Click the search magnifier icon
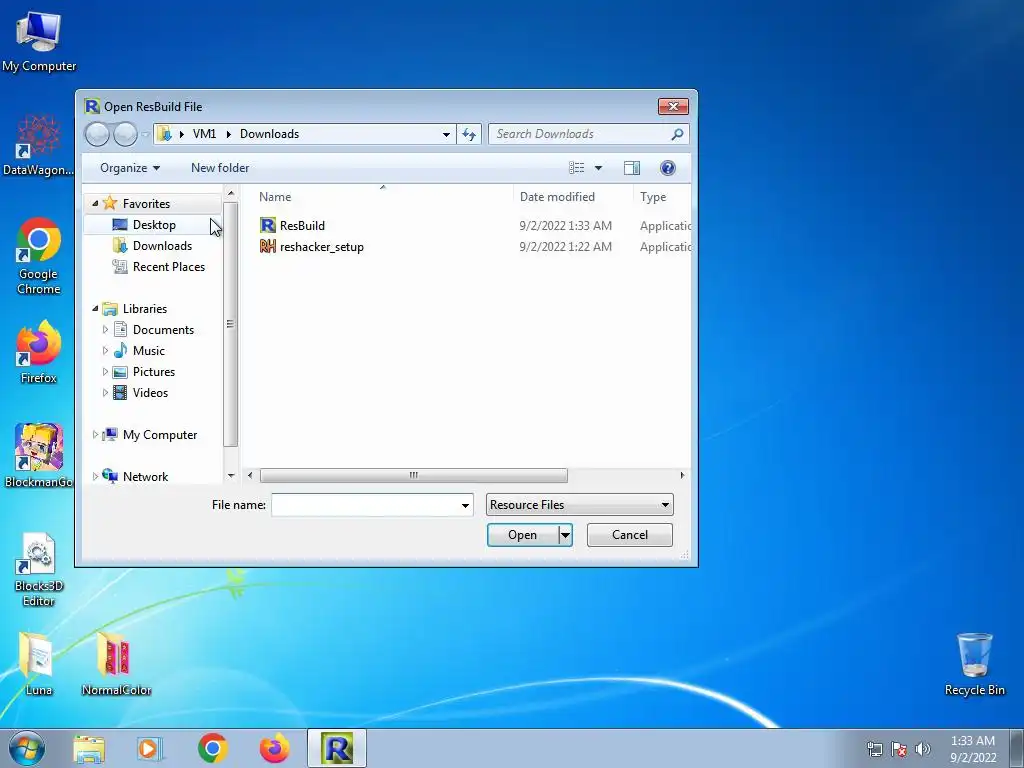This screenshot has width=1024, height=768. point(677,134)
